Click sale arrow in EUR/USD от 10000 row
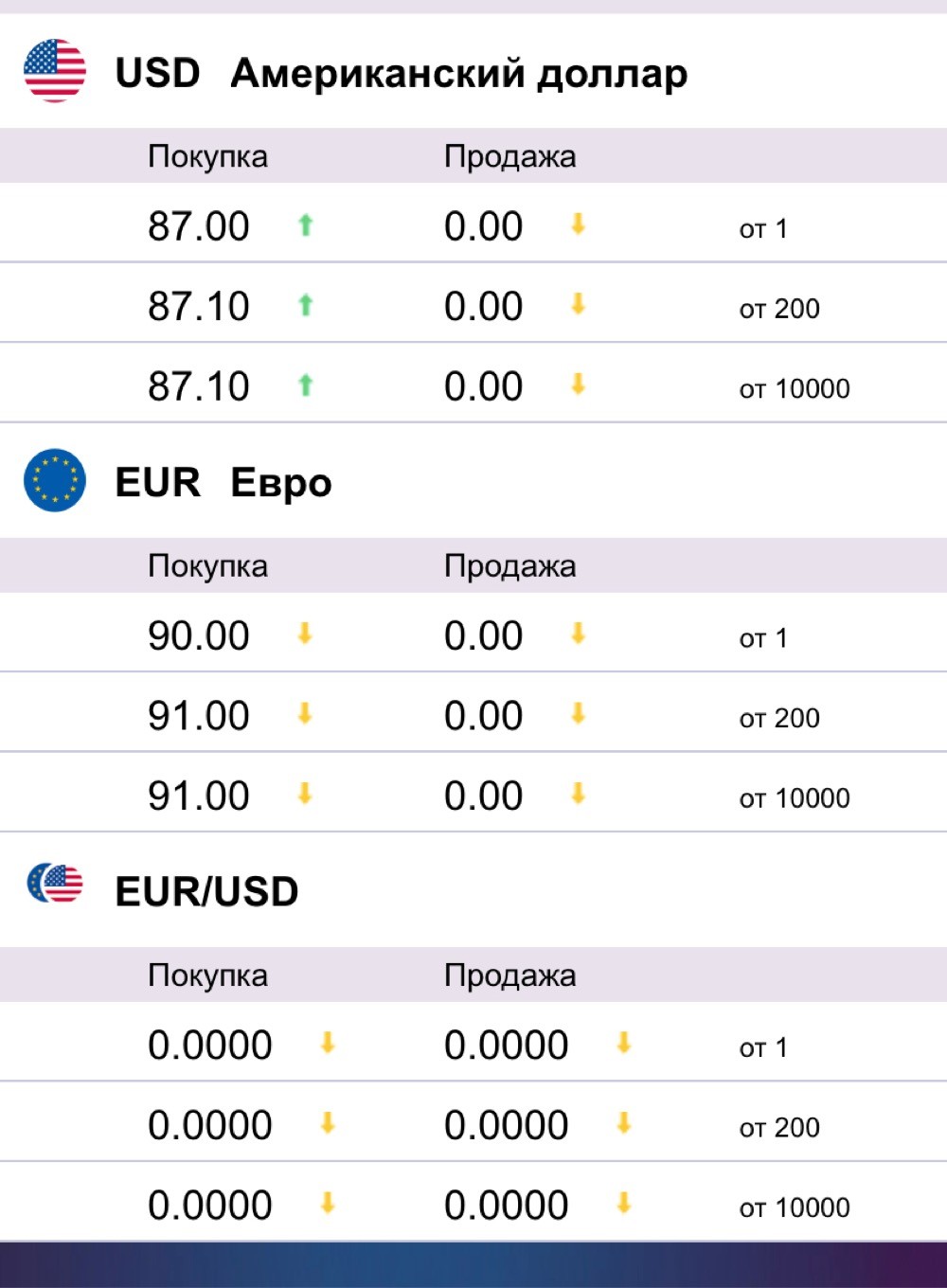 click(623, 1204)
